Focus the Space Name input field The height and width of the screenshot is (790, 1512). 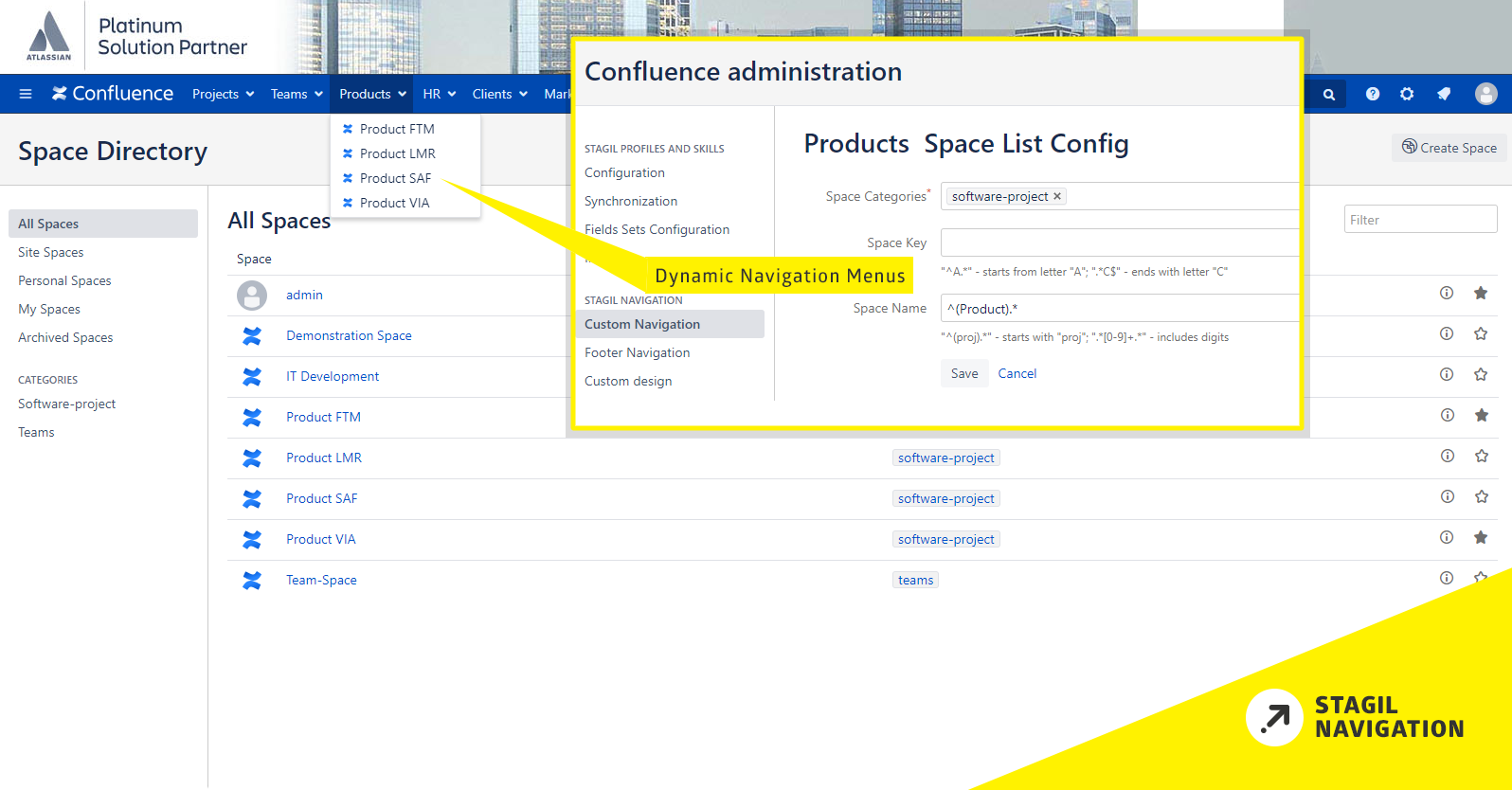click(x=1120, y=308)
